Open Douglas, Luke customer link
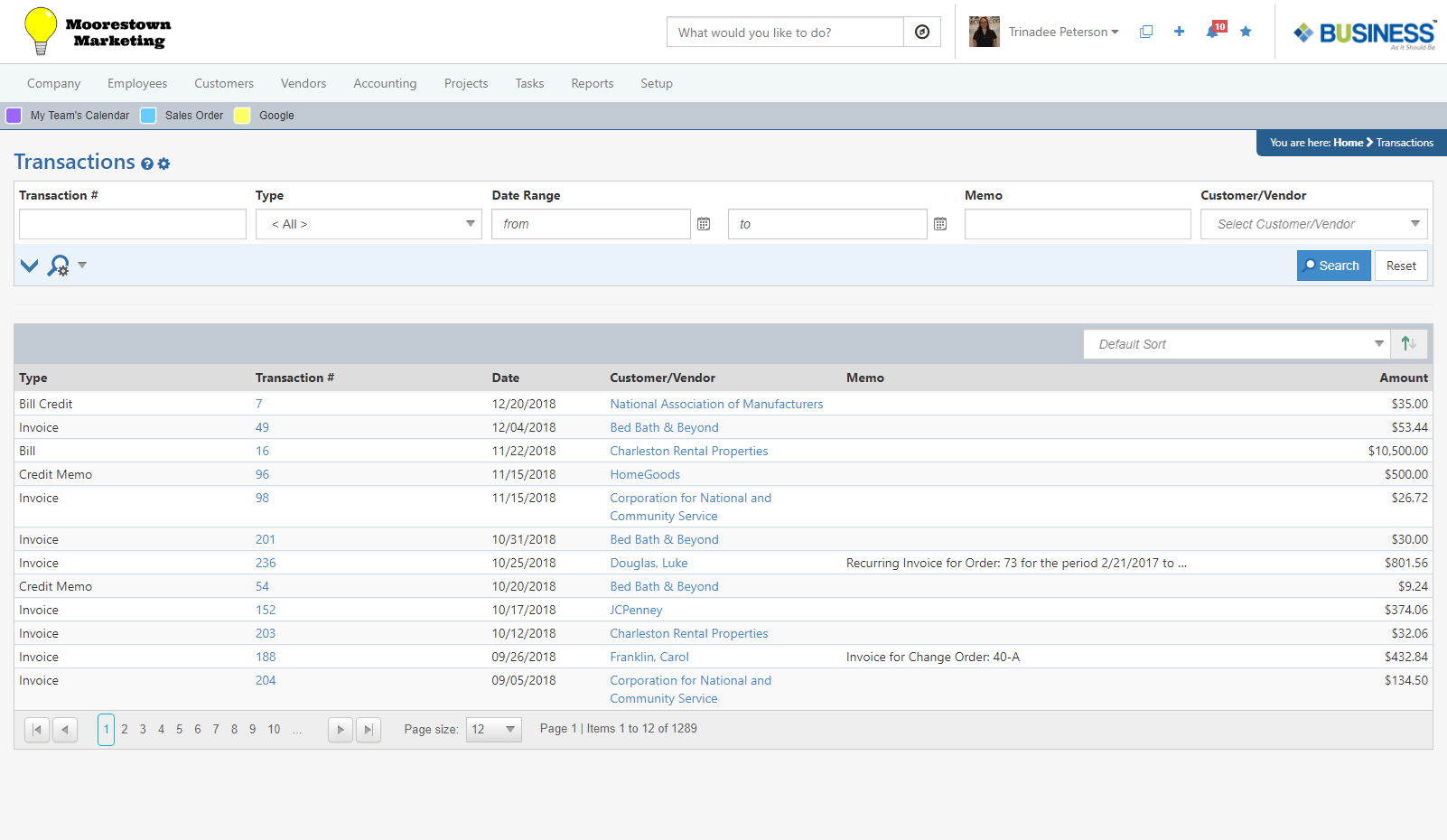 (x=649, y=563)
